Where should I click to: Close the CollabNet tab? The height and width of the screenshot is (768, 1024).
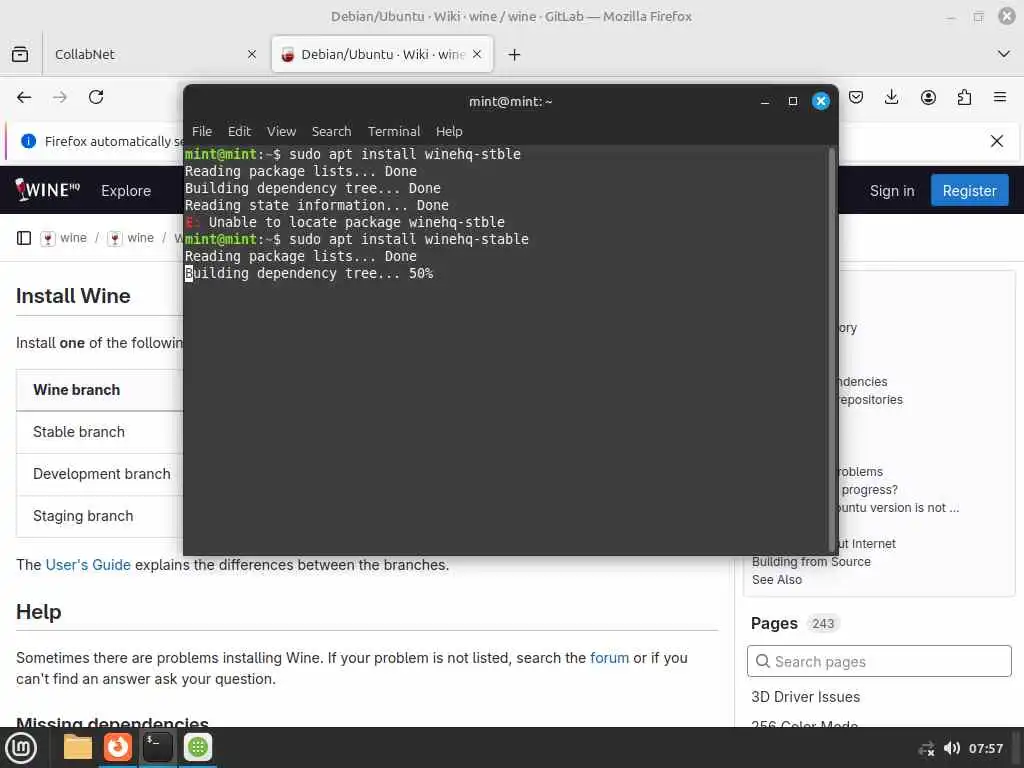[252, 54]
